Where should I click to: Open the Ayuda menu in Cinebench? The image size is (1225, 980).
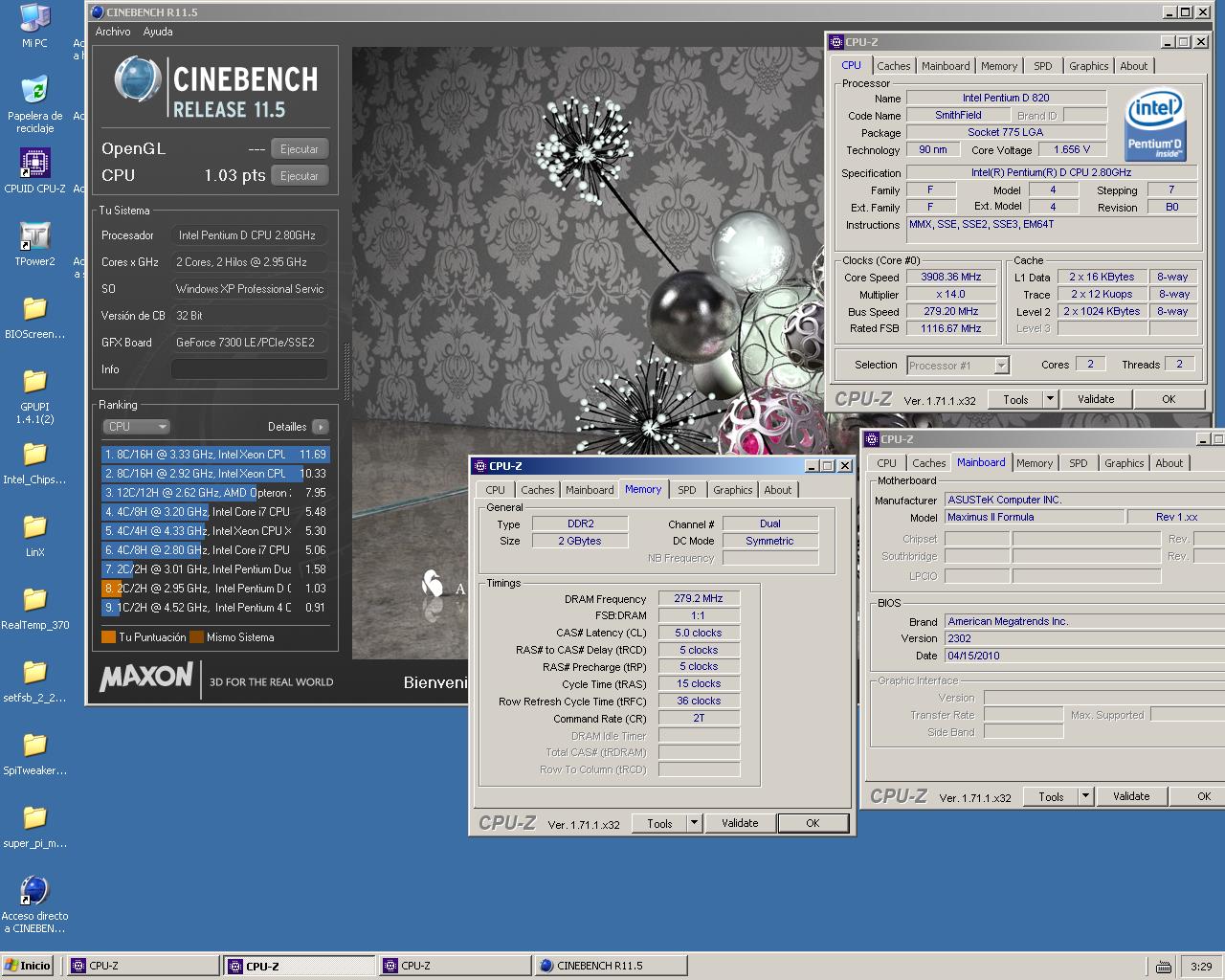tap(158, 32)
